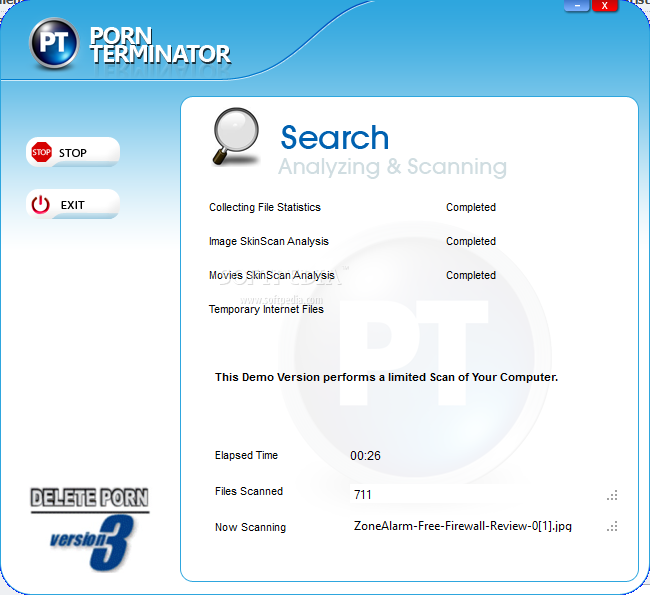Click the grip dots beside Files Scanned
Viewport: 650px width, 595px height.
[x=612, y=495]
